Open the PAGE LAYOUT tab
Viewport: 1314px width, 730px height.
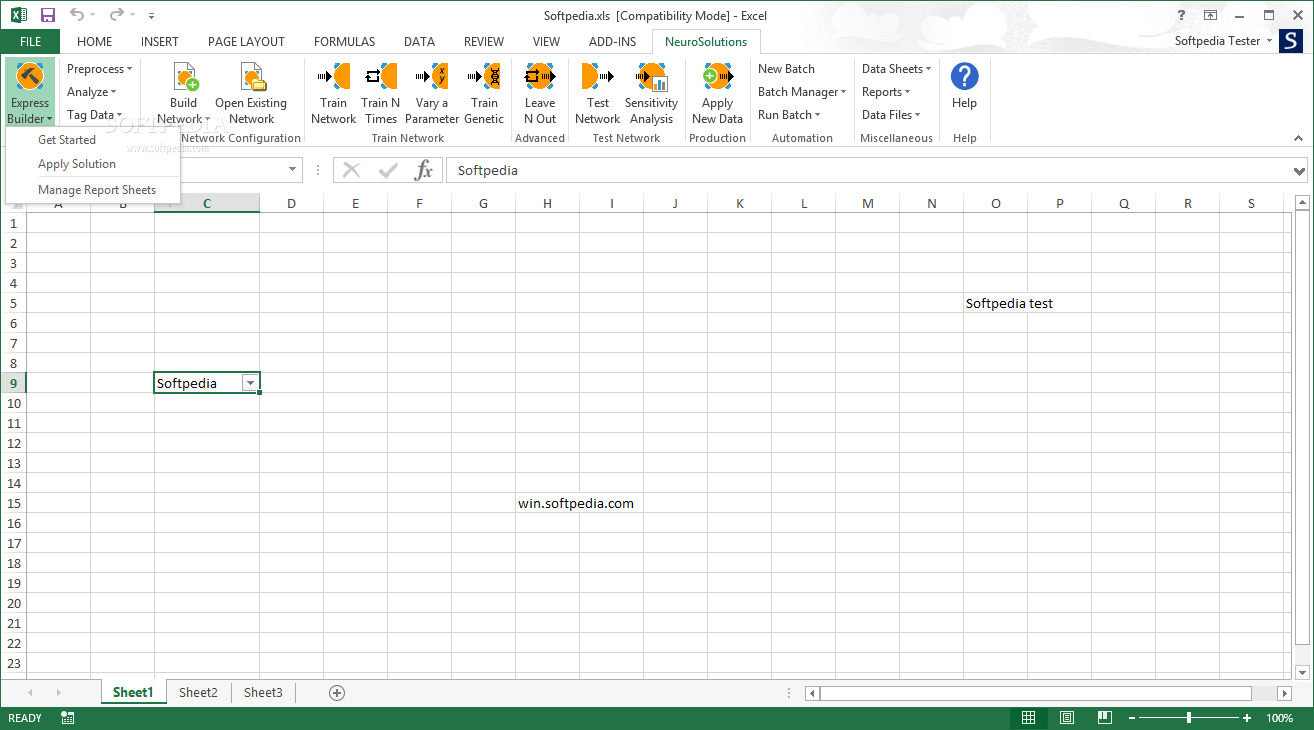pyautogui.click(x=246, y=42)
